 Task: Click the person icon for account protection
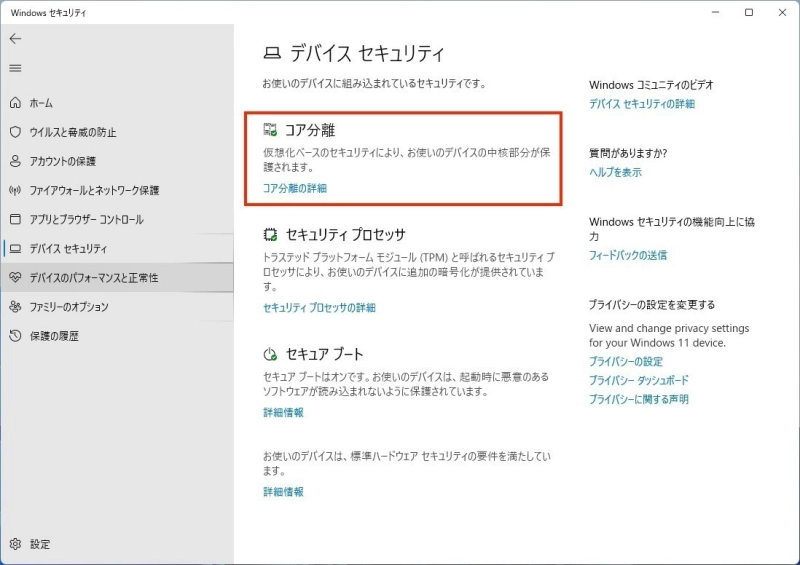click(x=15, y=161)
